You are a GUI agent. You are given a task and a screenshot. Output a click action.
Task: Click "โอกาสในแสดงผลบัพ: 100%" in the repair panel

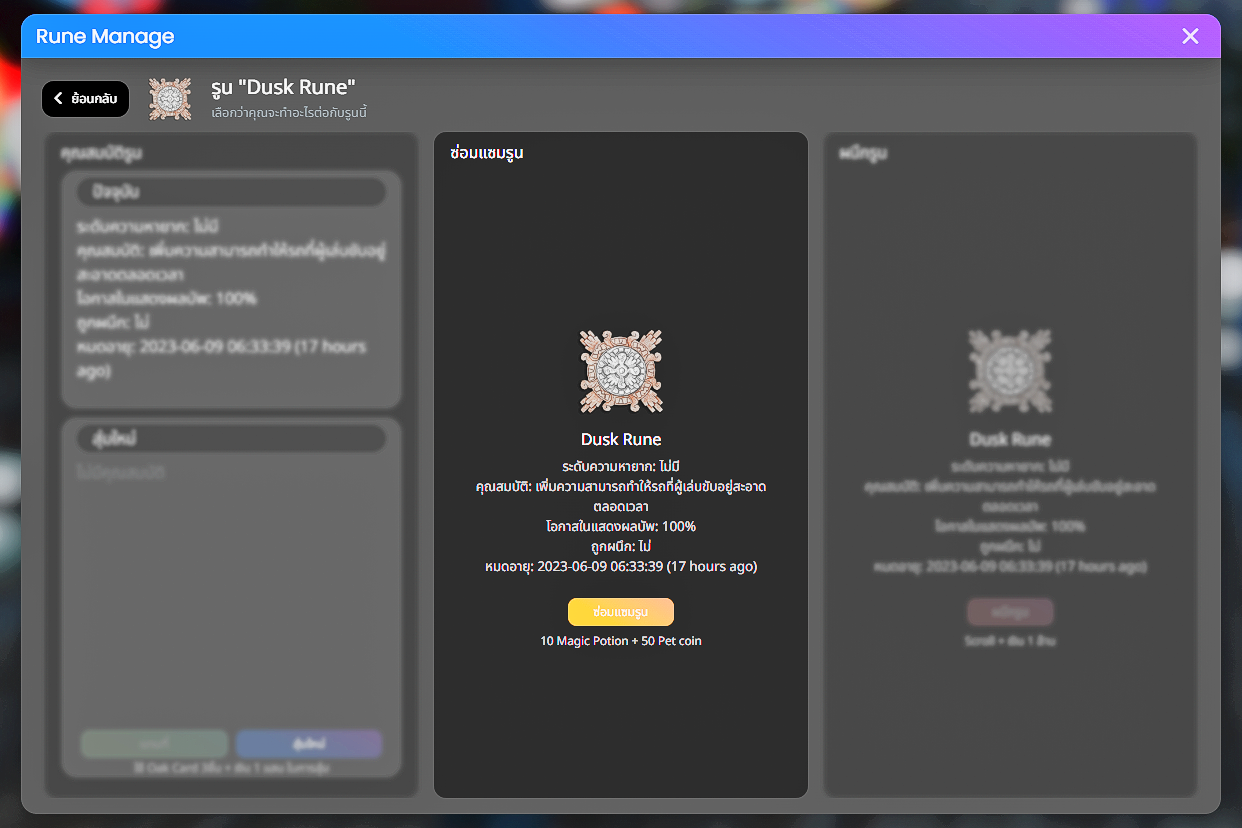(x=621, y=526)
